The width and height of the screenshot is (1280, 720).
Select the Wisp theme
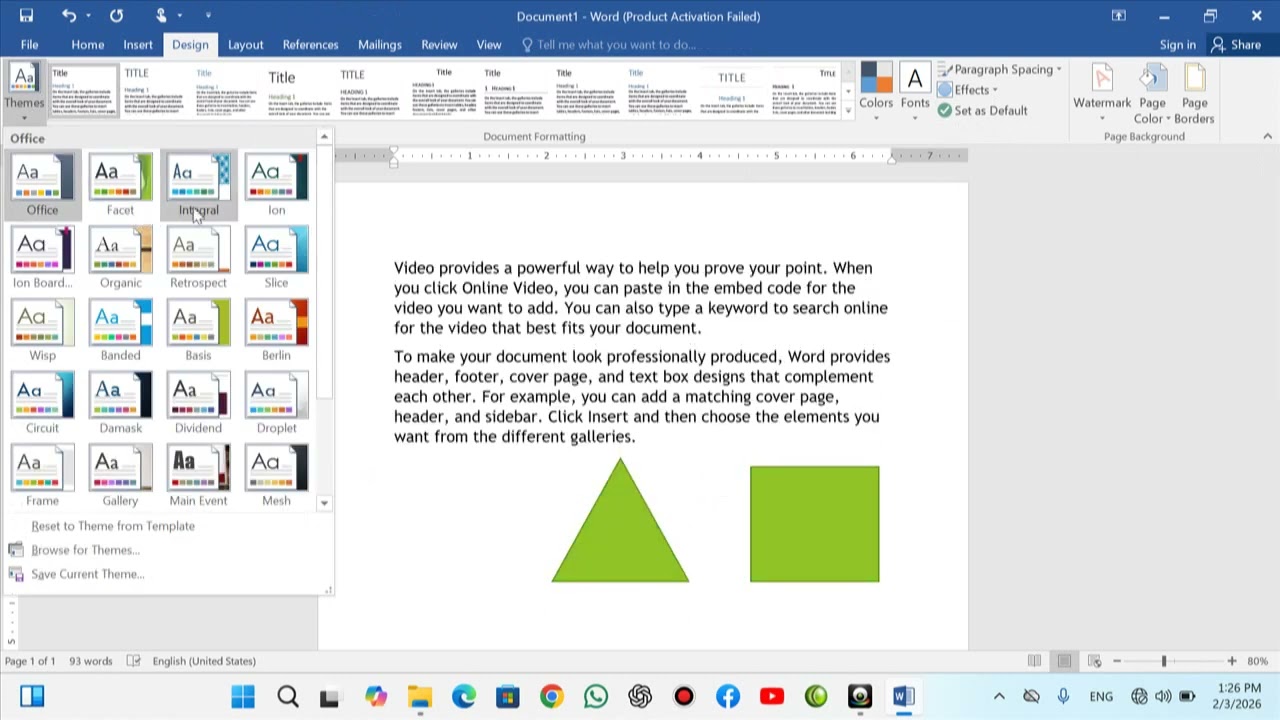click(42, 331)
